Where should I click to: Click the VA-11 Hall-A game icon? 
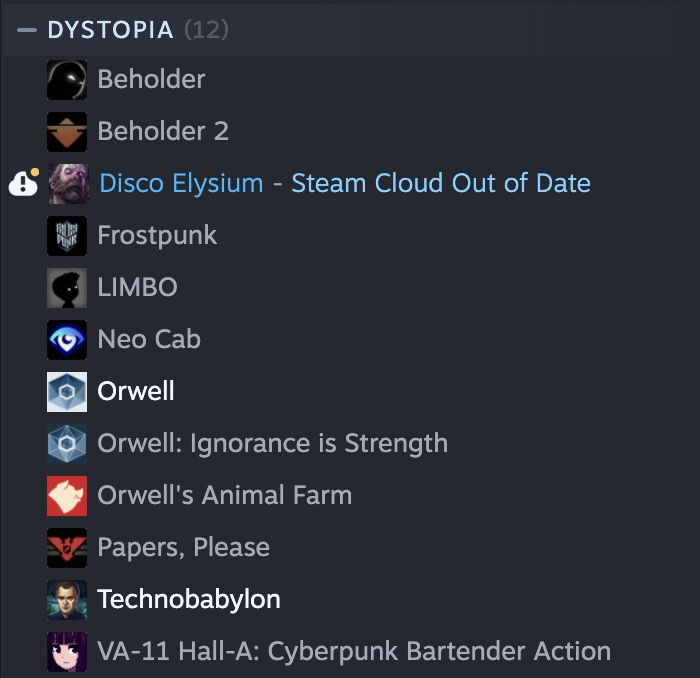67,652
